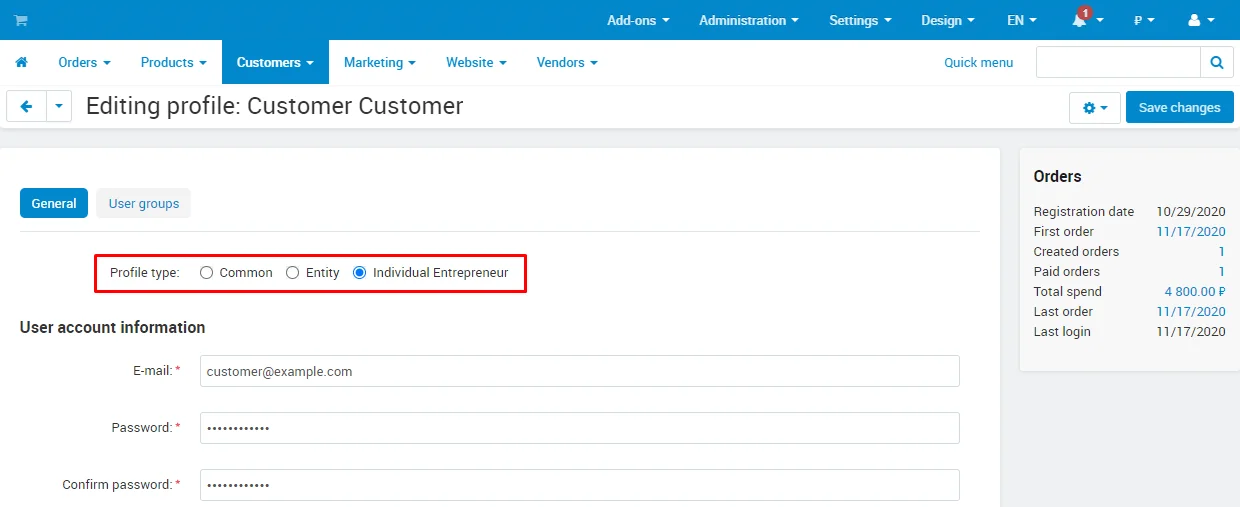Click the search magnifier icon
This screenshot has height=507, width=1240.
click(1216, 62)
